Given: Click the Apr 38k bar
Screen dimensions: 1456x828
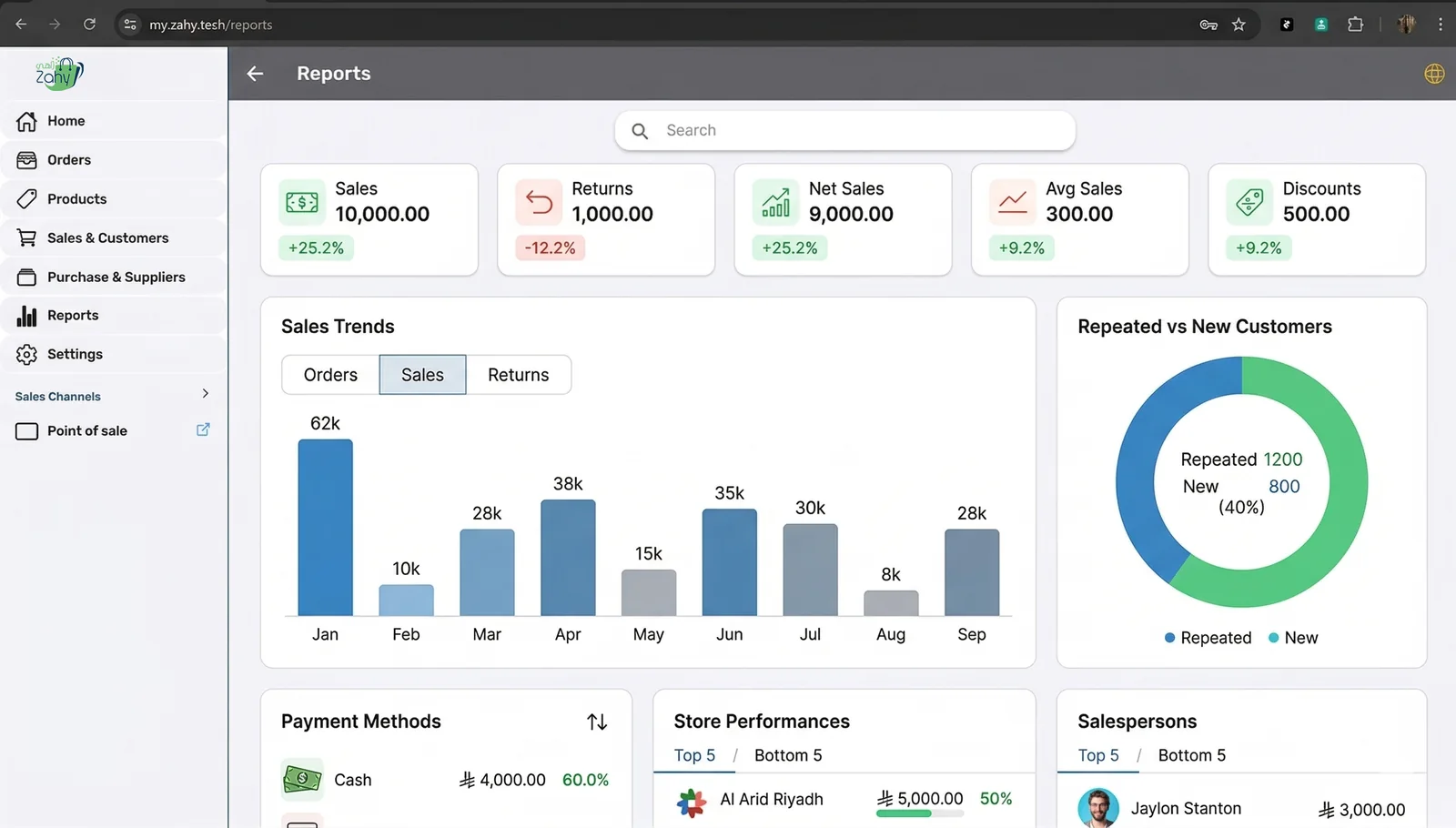Looking at the screenshot, I should [x=568, y=558].
